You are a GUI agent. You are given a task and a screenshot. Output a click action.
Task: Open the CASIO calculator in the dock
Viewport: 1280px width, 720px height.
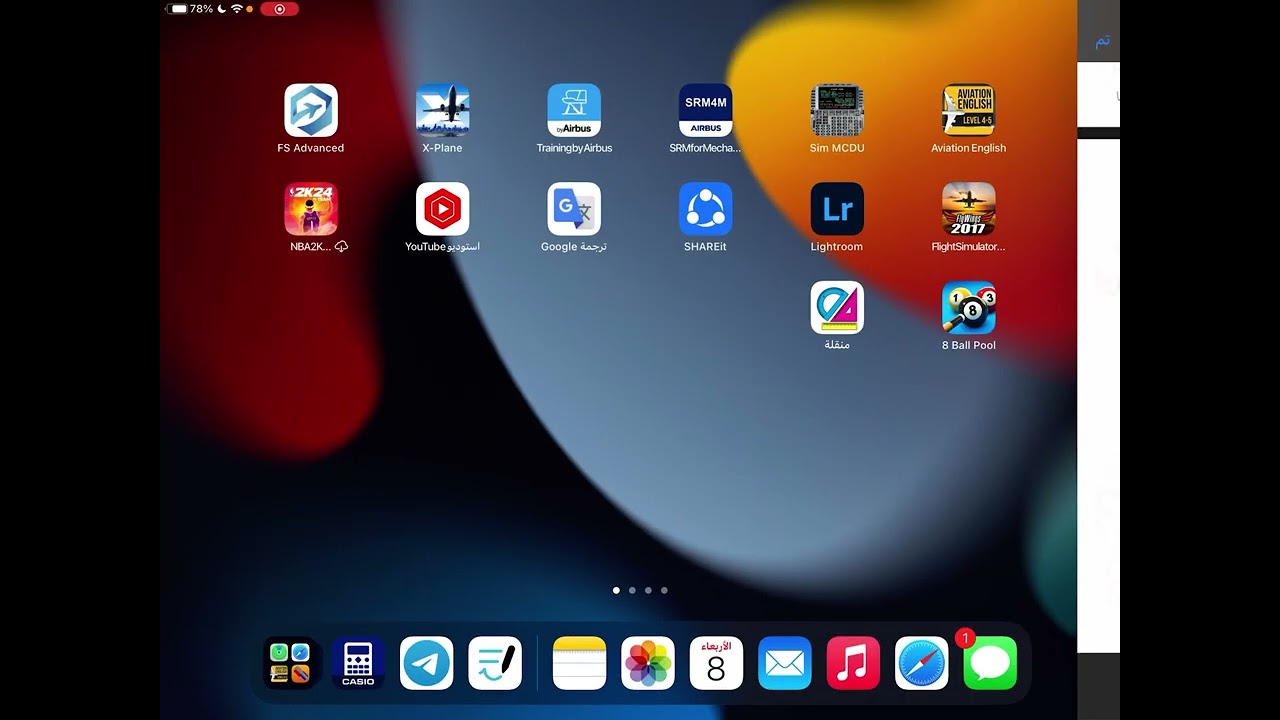358,663
